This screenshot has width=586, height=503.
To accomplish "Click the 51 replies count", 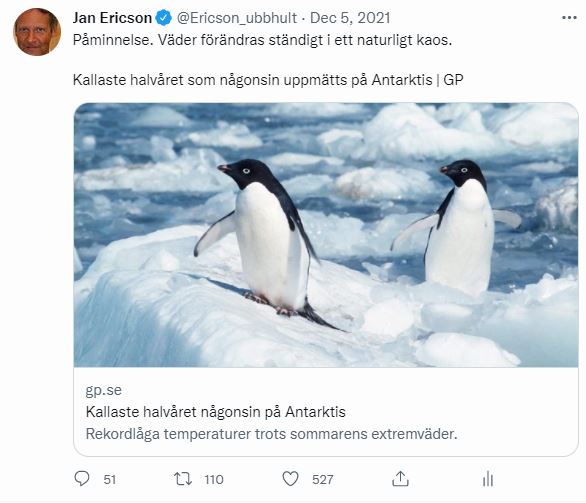I will (110, 479).
